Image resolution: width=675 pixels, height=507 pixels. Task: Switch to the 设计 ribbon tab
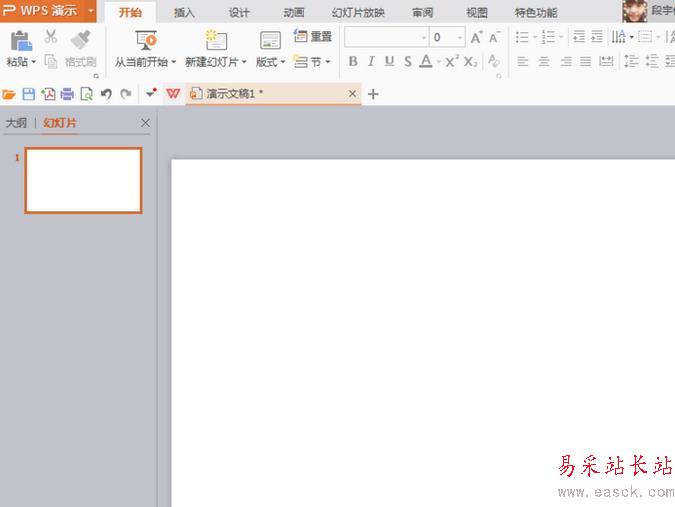(239, 12)
